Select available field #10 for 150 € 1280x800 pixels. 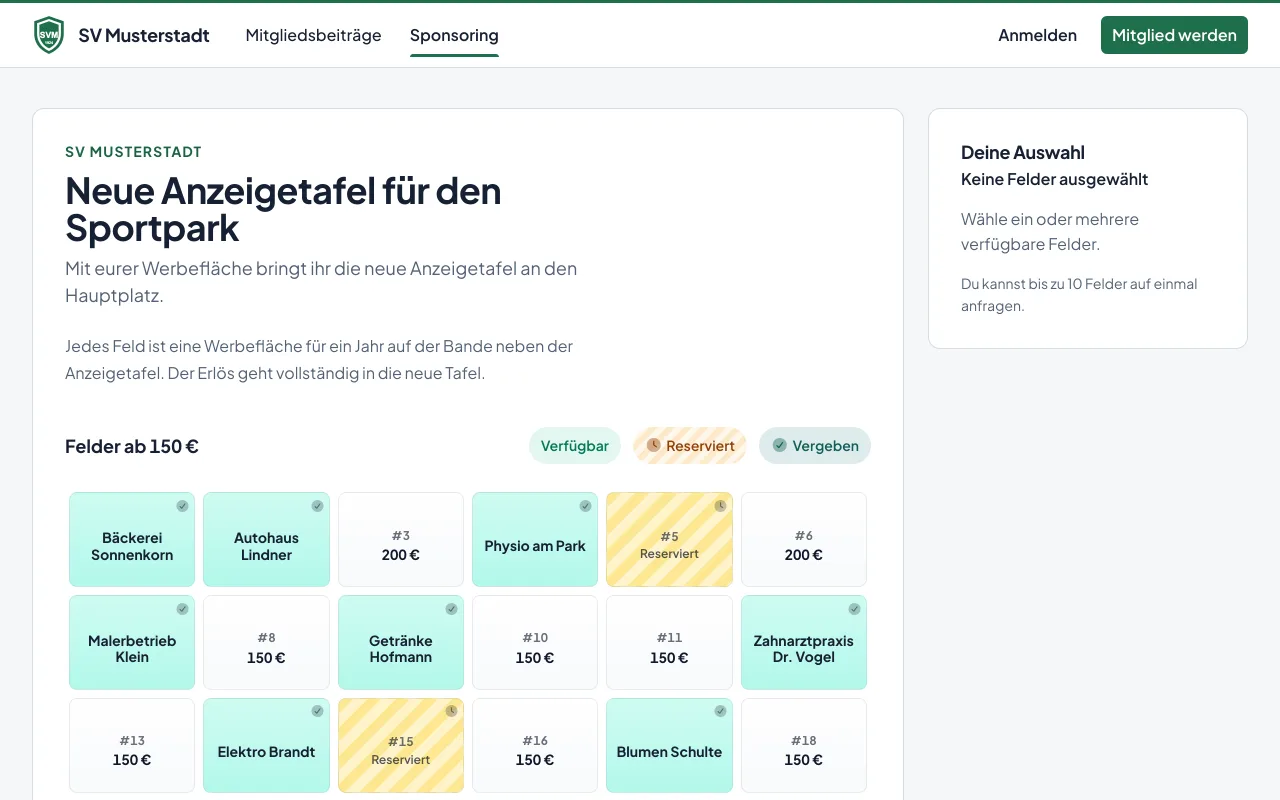535,642
